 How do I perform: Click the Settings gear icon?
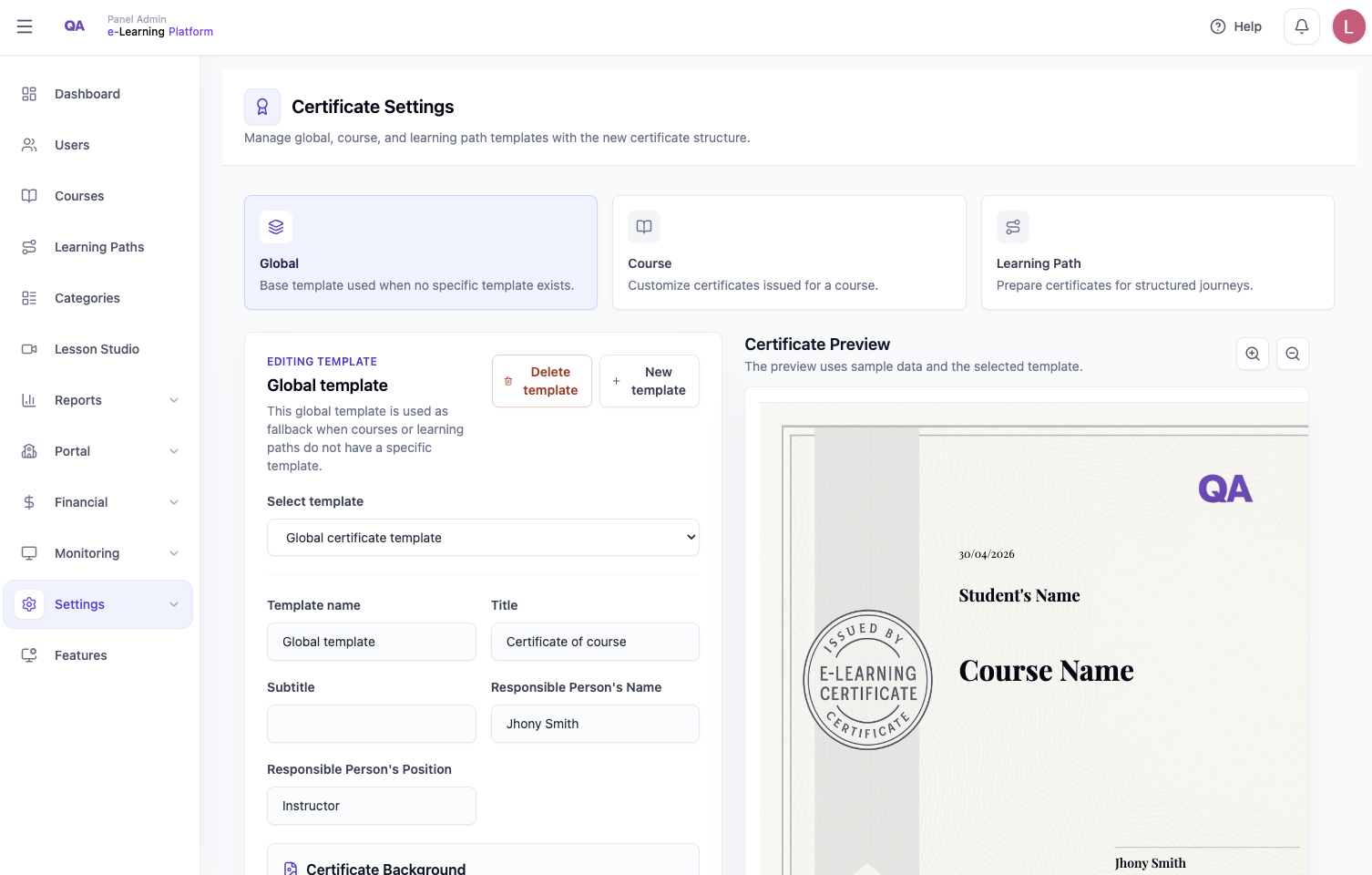[x=29, y=604]
